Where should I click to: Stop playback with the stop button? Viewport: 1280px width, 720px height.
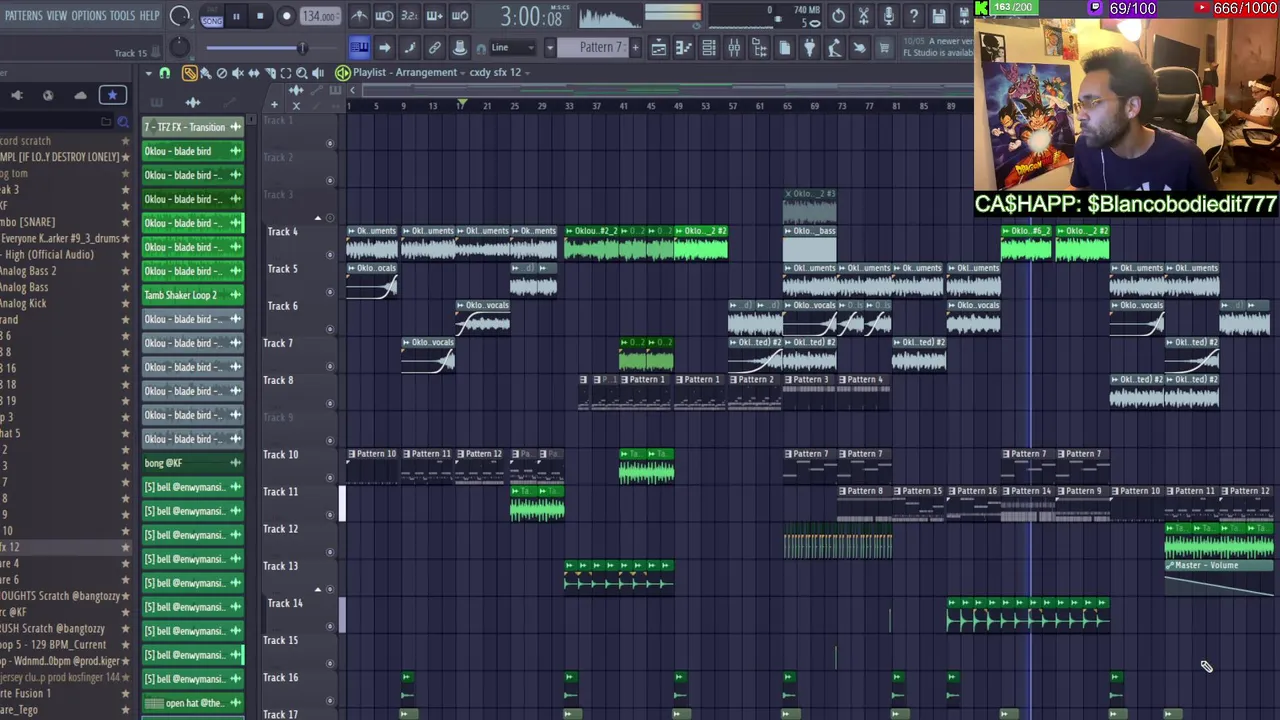pyautogui.click(x=260, y=16)
